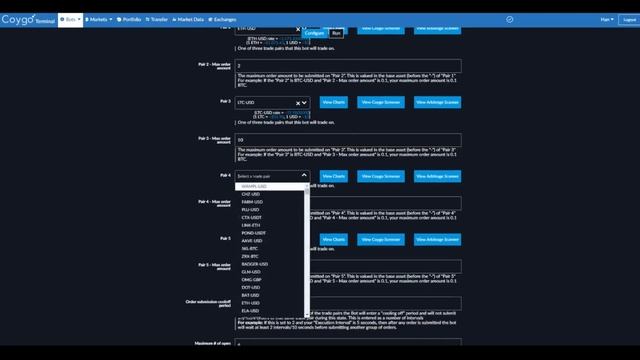Clear the ETH-USD pair selection

(298, 29)
